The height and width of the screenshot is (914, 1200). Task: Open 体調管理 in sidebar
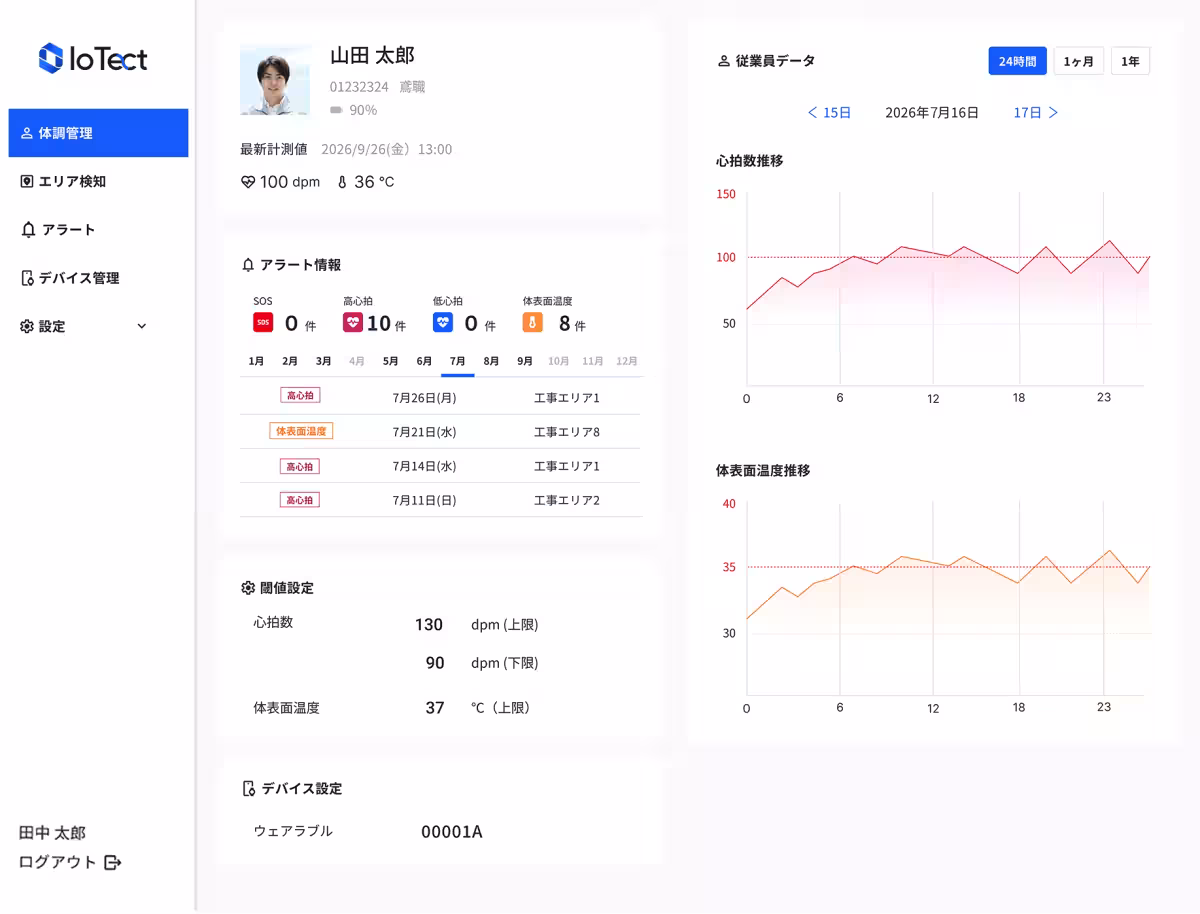point(98,133)
